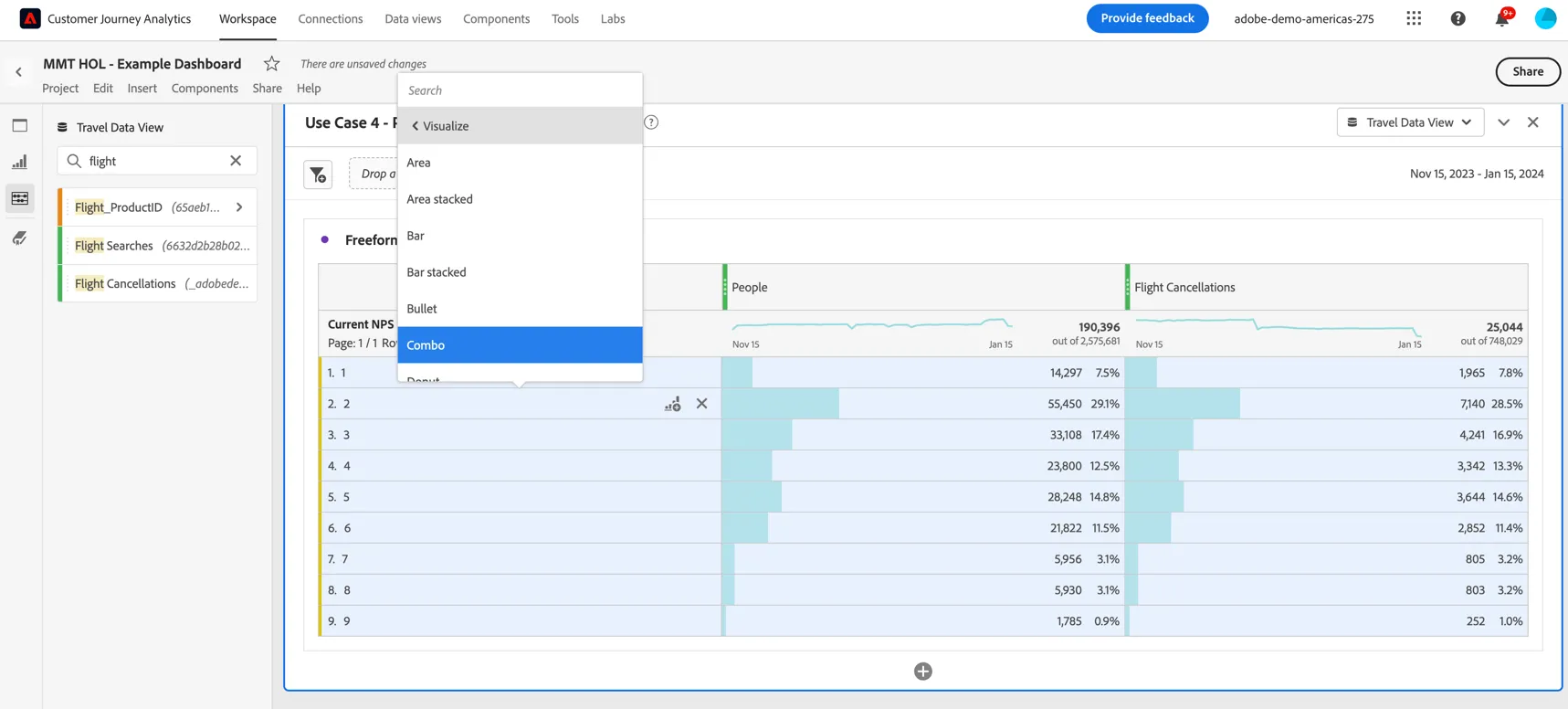Click the Adobe logo icon
This screenshot has width=1568, height=709.
click(30, 18)
